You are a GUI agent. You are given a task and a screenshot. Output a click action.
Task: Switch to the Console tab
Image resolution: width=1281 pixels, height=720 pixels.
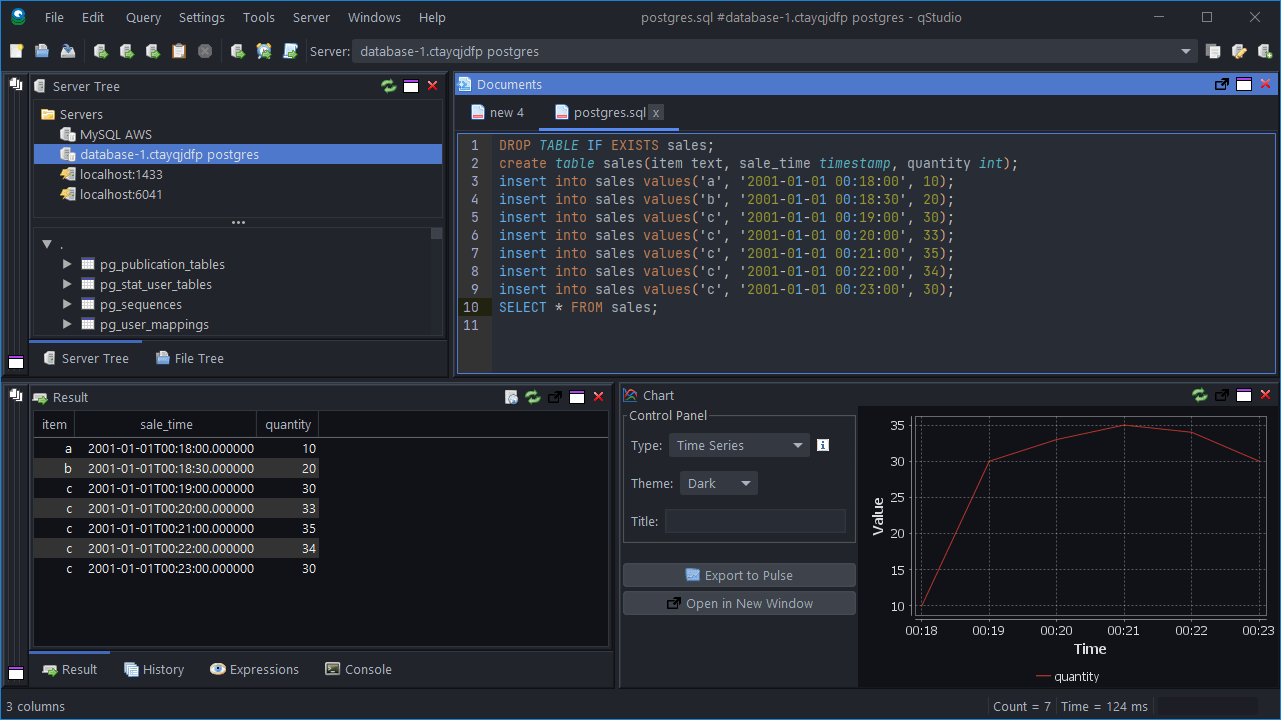[x=359, y=669]
